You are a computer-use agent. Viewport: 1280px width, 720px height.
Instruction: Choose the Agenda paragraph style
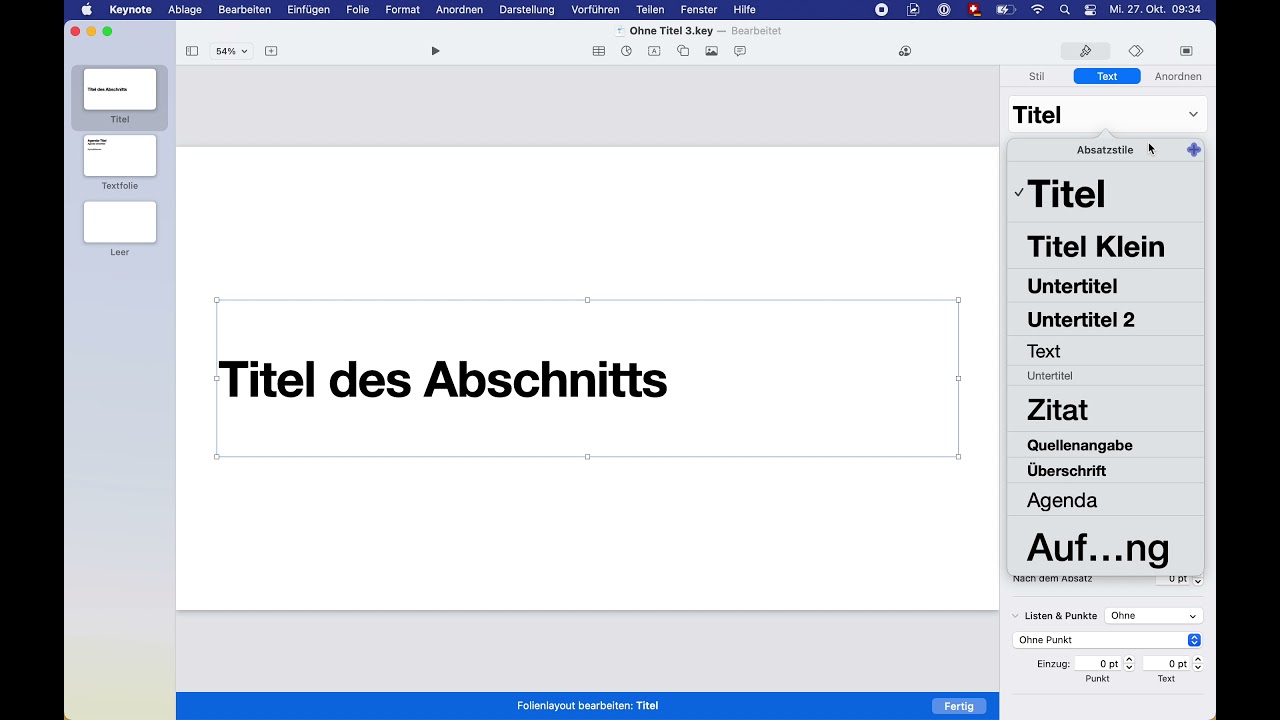[x=1106, y=500]
